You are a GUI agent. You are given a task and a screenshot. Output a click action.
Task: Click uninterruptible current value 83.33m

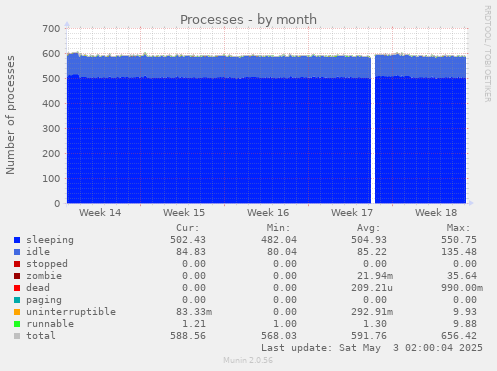(x=194, y=312)
